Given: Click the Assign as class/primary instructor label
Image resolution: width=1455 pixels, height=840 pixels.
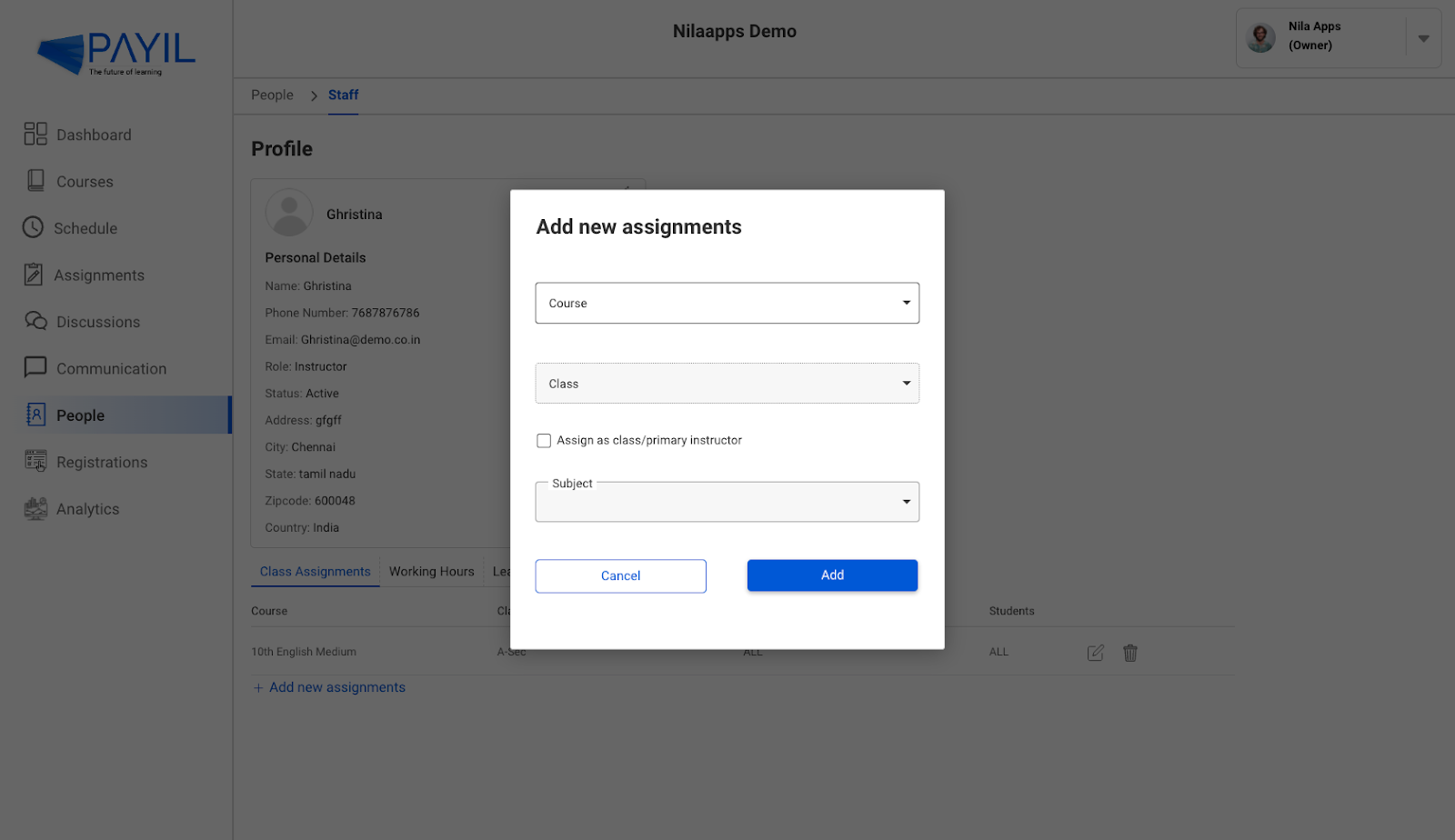Looking at the screenshot, I should pos(649,440).
